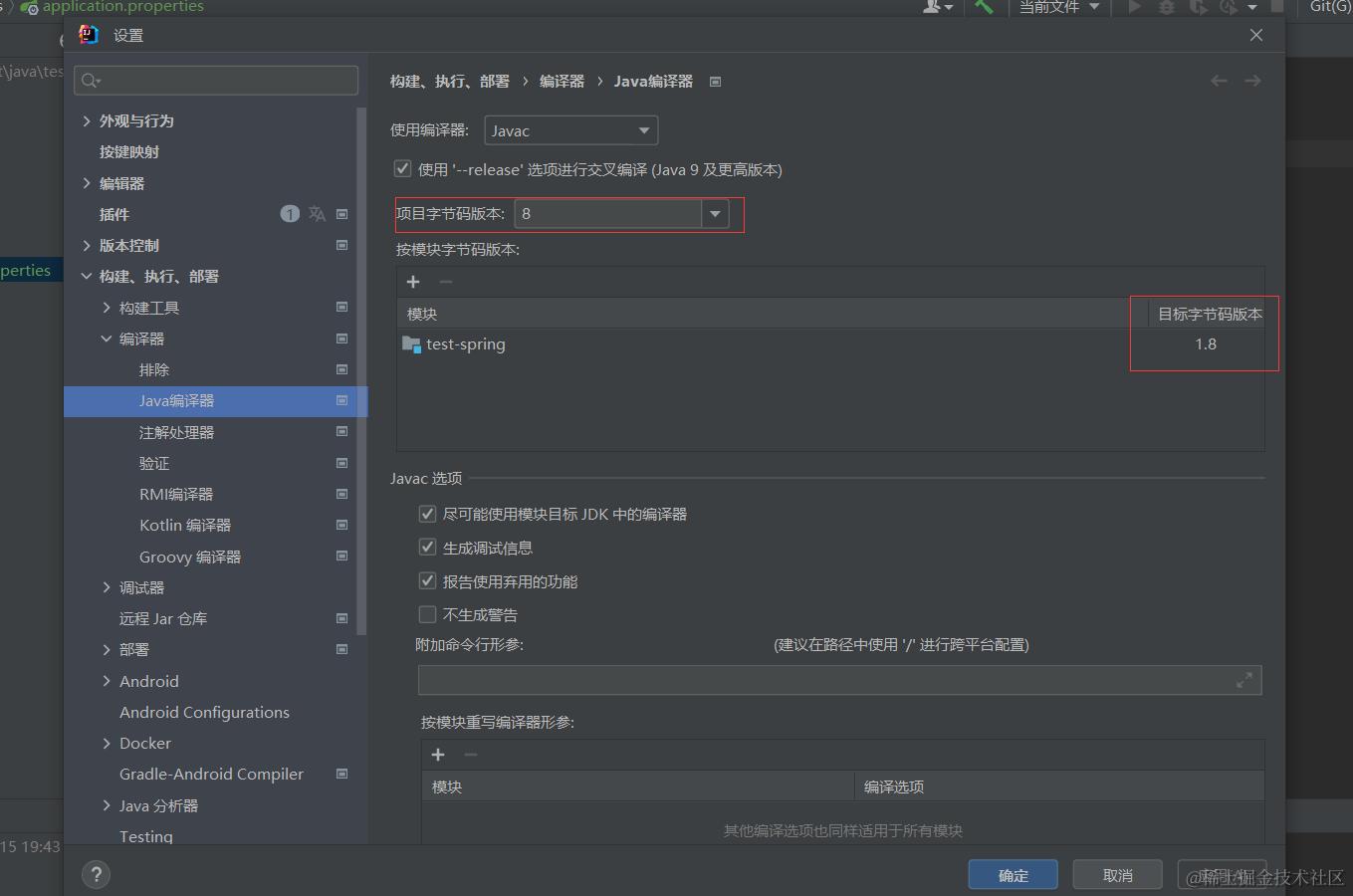Click the project-level icon on 版本控制 row
The image size is (1353, 896).
coord(341,245)
